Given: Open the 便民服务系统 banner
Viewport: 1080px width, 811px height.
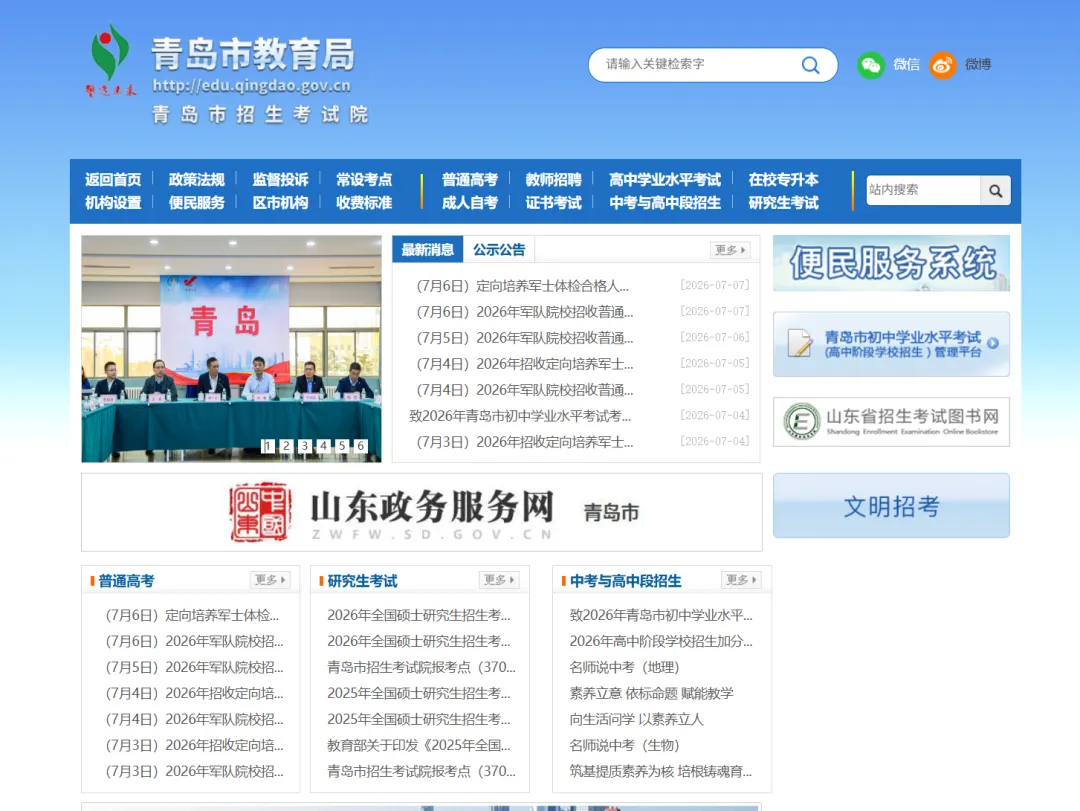Looking at the screenshot, I should (891, 263).
